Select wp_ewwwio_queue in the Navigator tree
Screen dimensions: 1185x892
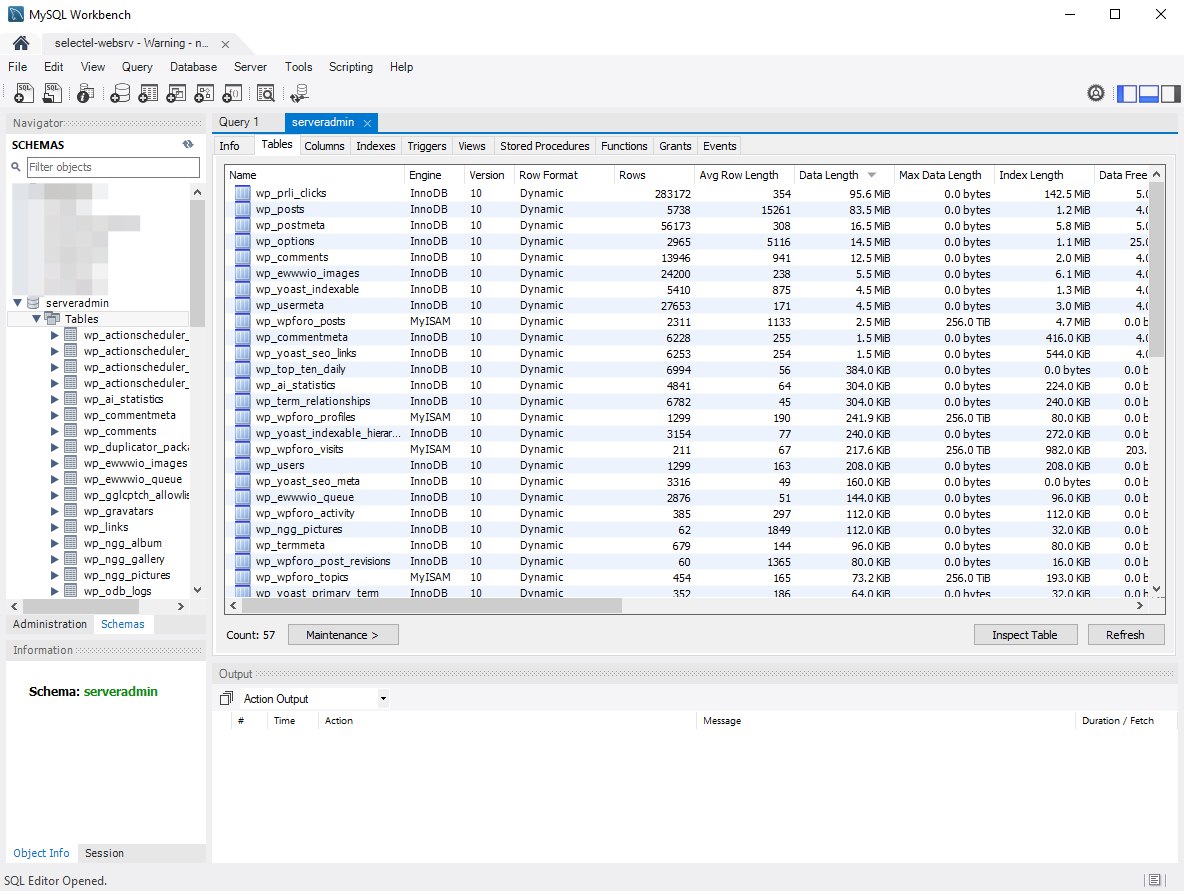(x=133, y=479)
